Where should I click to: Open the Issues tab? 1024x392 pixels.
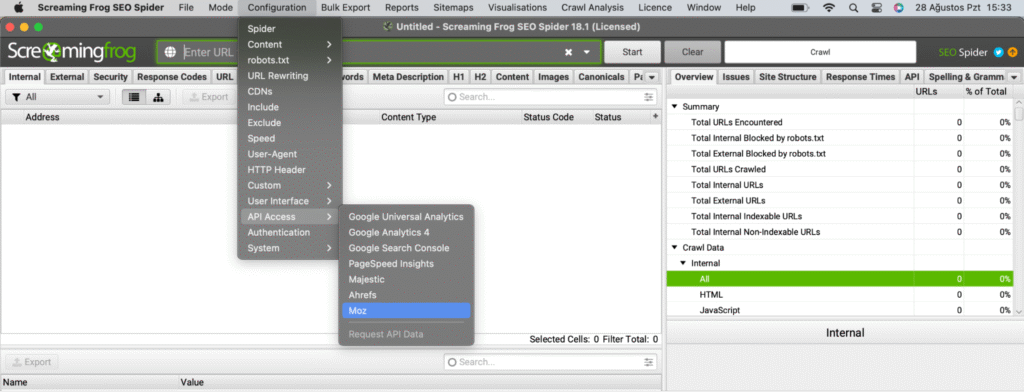(x=736, y=77)
